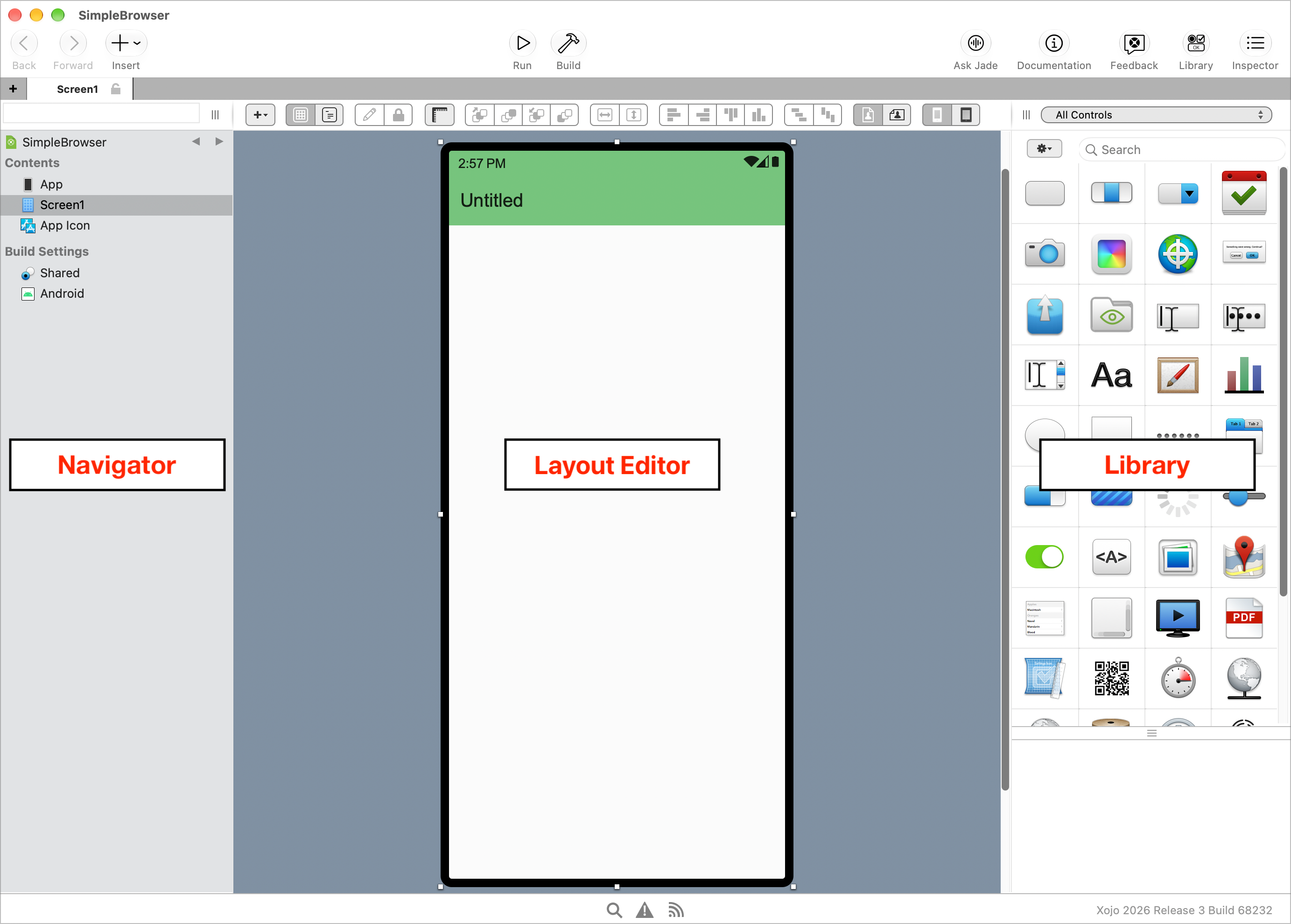Open the All Controls dropdown

(x=1156, y=115)
